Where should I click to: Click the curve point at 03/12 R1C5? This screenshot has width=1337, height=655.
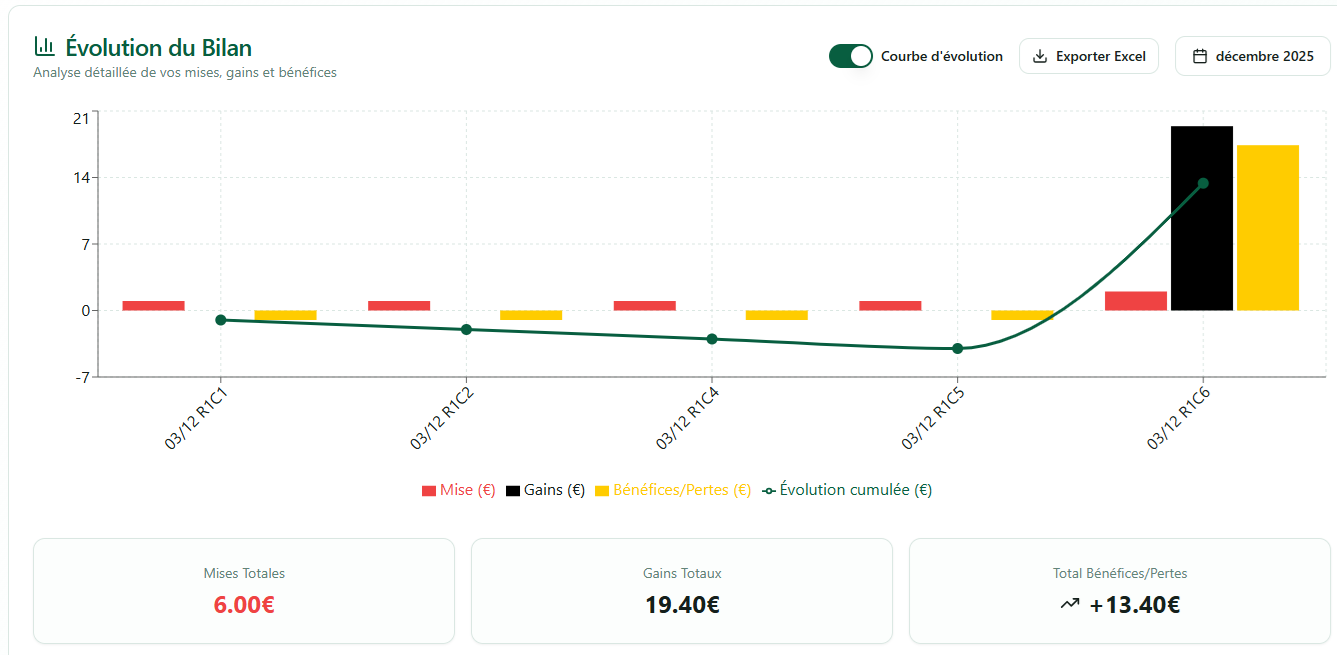(x=957, y=348)
